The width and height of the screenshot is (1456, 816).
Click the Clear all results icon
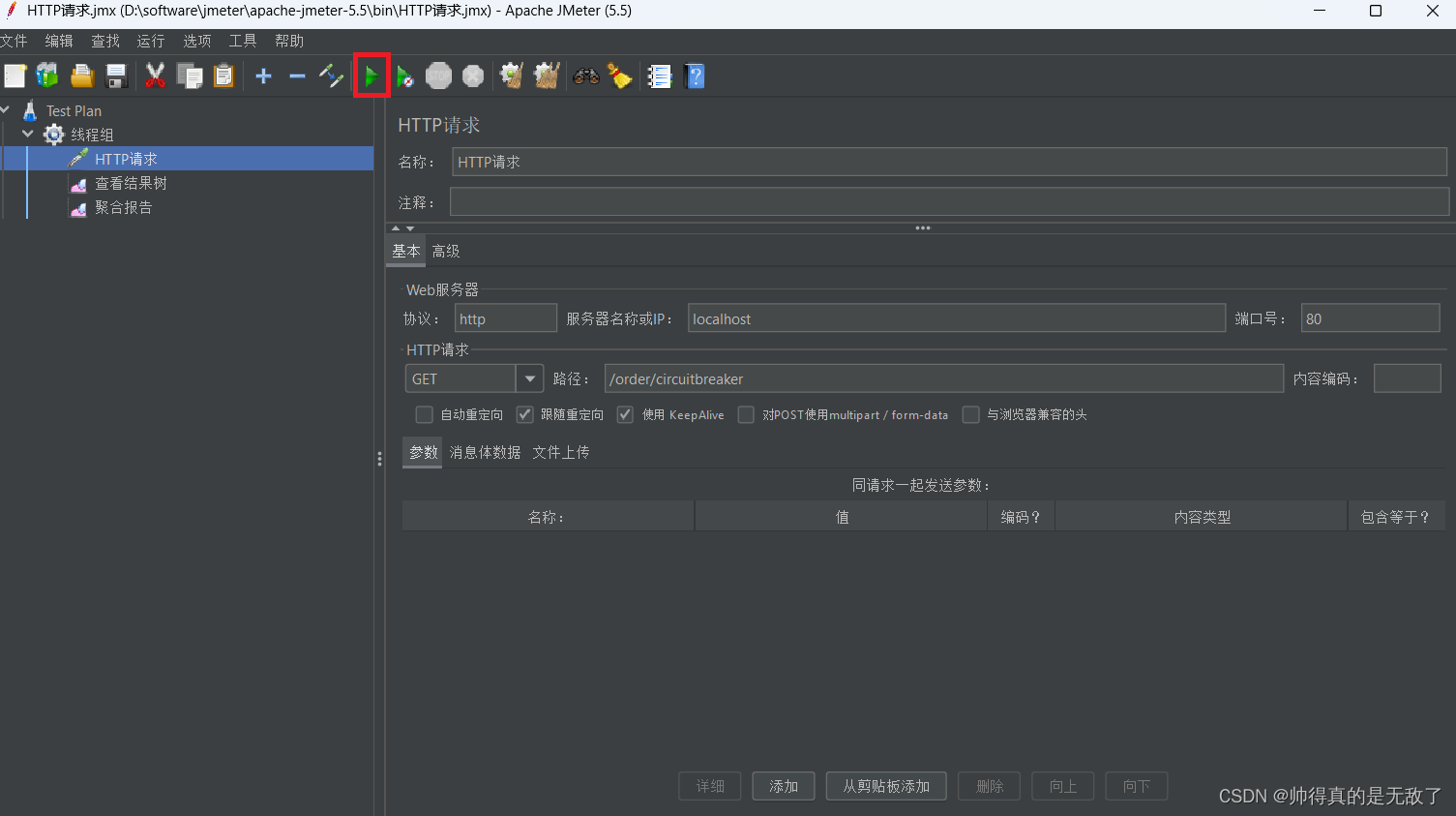point(547,76)
